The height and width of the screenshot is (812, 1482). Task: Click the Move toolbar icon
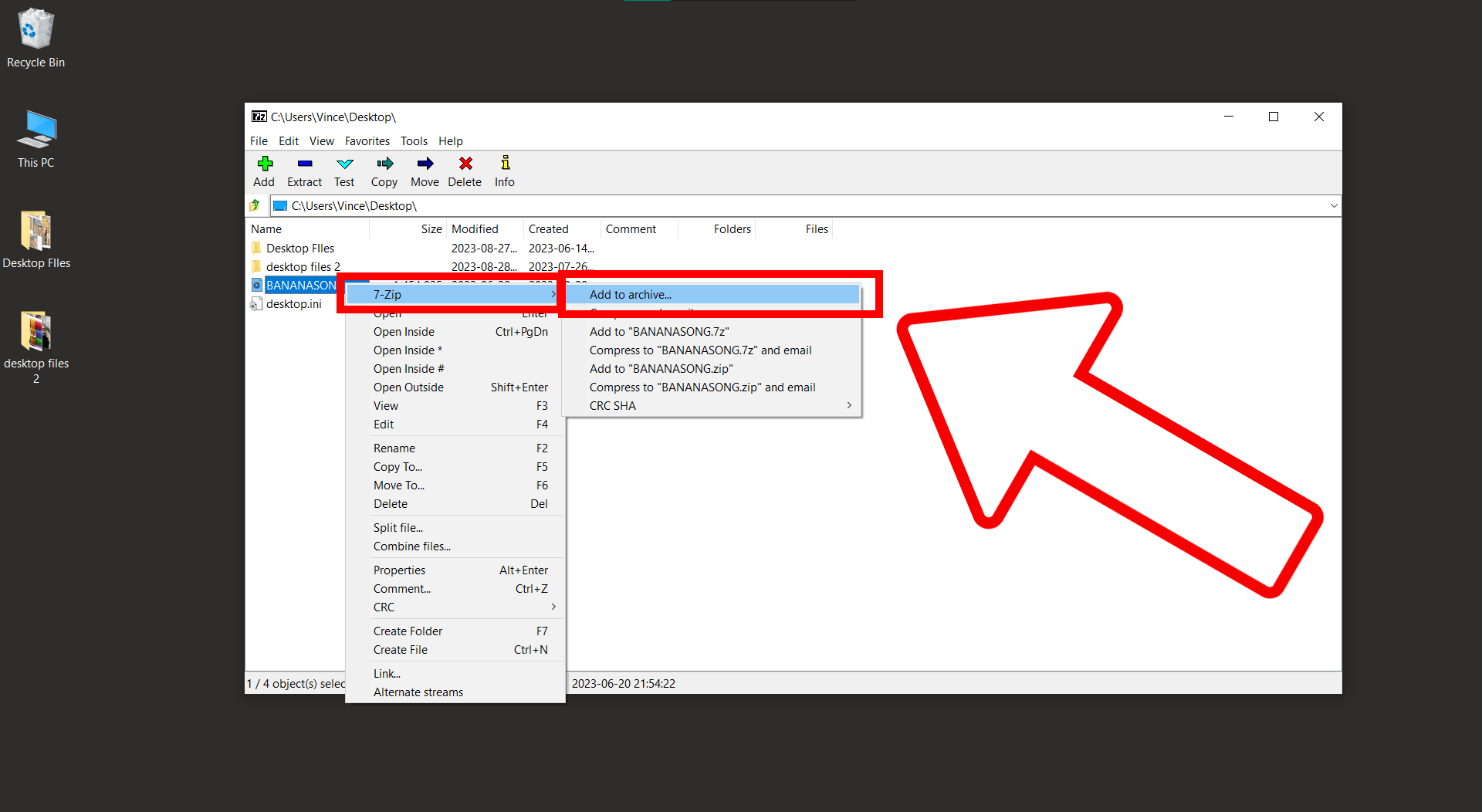(x=425, y=170)
